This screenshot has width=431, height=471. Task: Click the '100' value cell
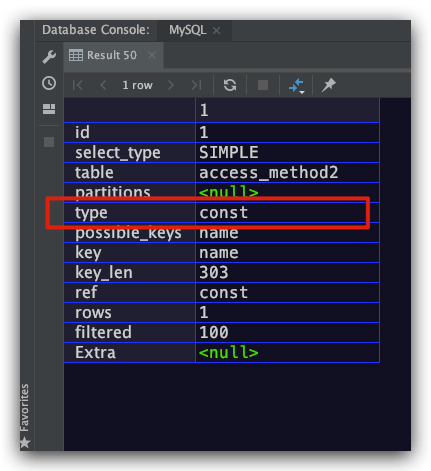tap(287, 333)
